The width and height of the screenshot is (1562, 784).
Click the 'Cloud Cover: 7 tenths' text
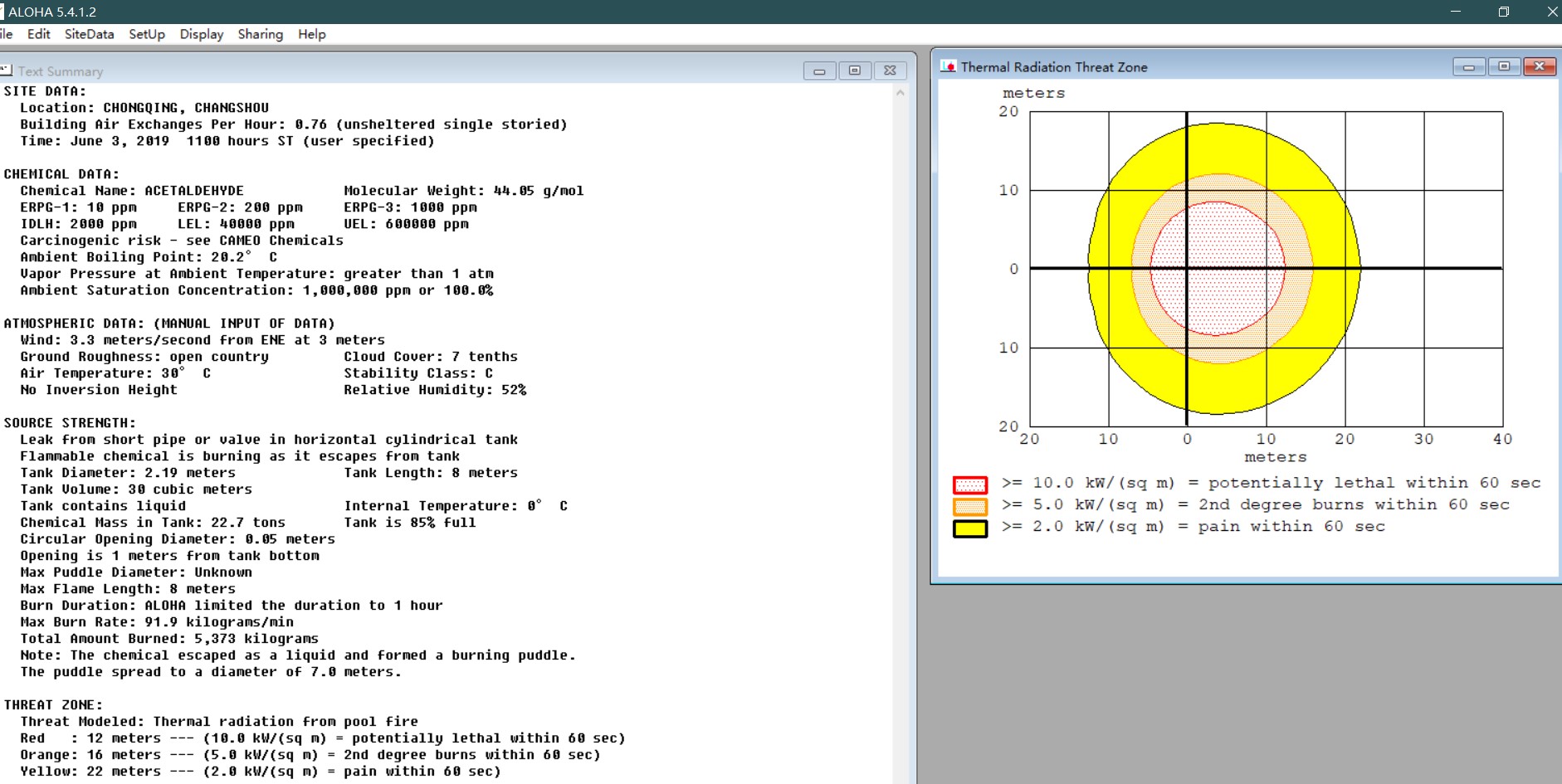pos(431,357)
